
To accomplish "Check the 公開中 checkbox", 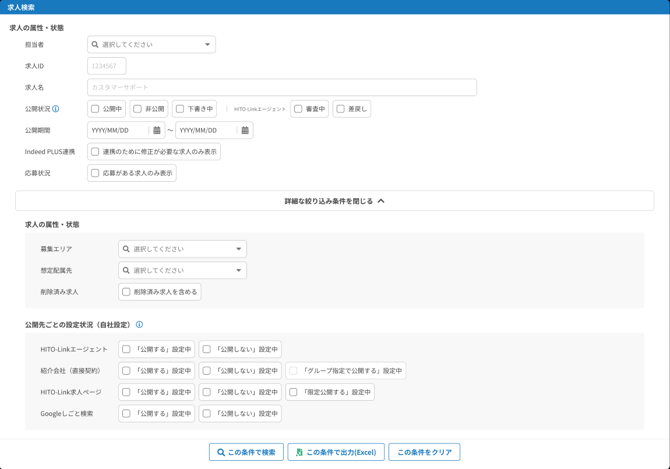I will pos(95,109).
